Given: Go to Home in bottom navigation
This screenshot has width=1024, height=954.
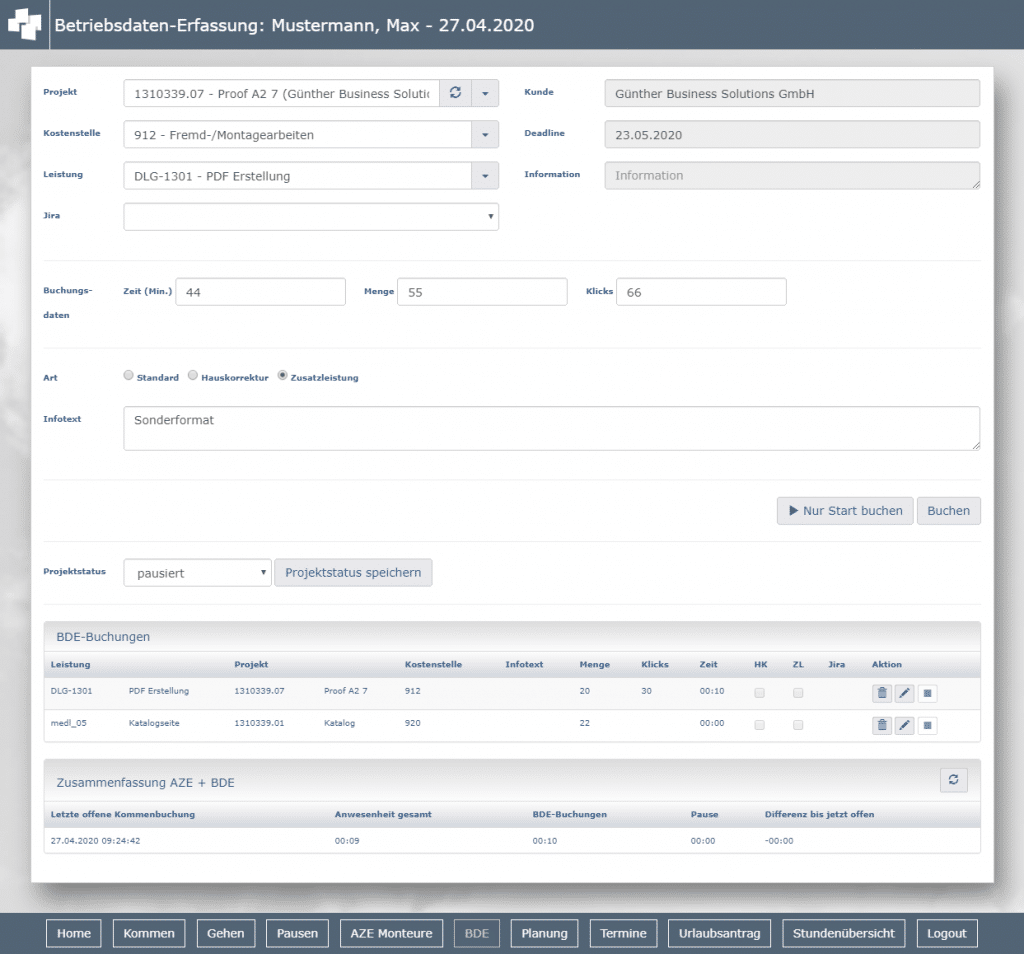Looking at the screenshot, I should pos(74,933).
